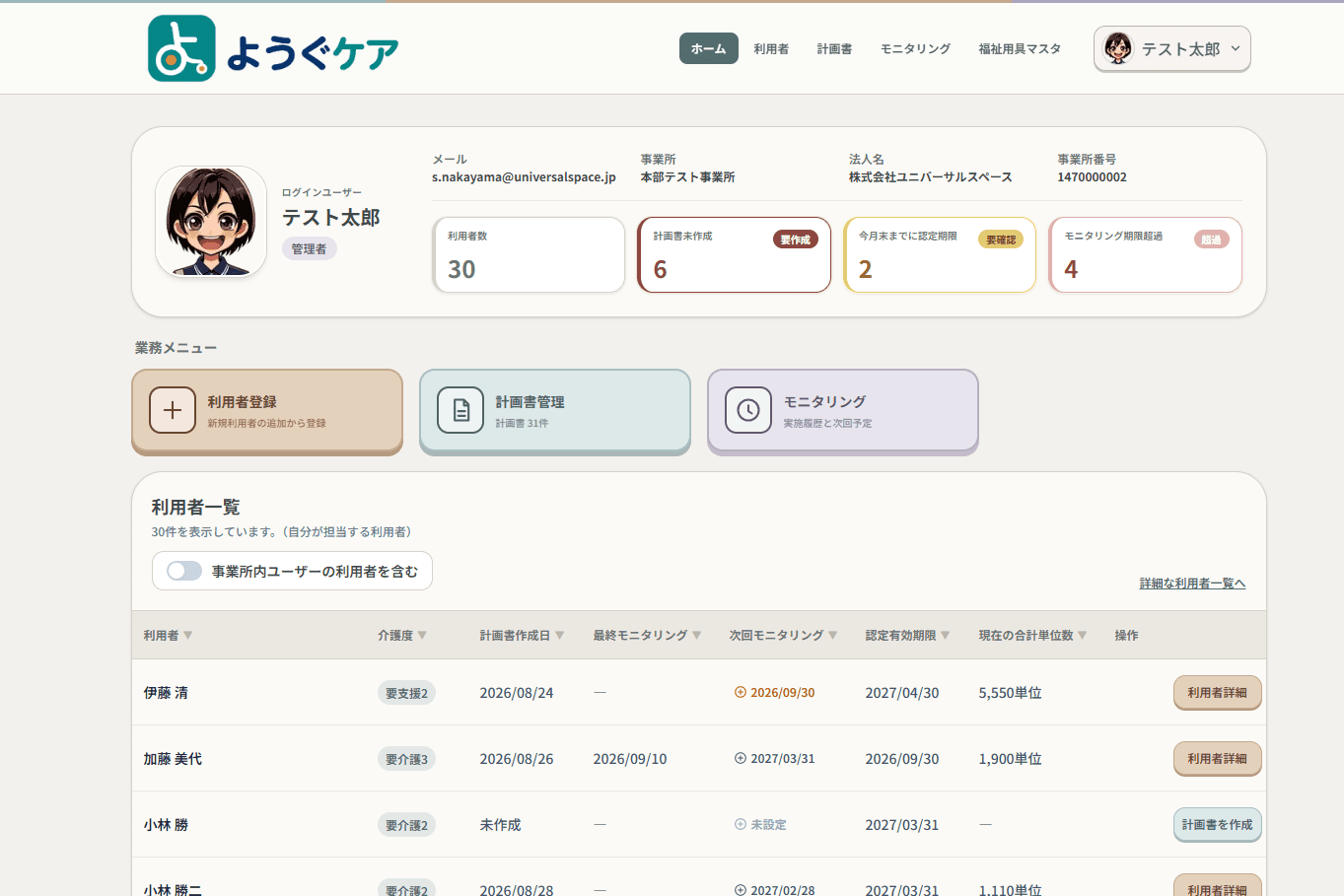The height and width of the screenshot is (896, 1344).
Task: Open the 計画書管理 menu card
Action: (555, 411)
